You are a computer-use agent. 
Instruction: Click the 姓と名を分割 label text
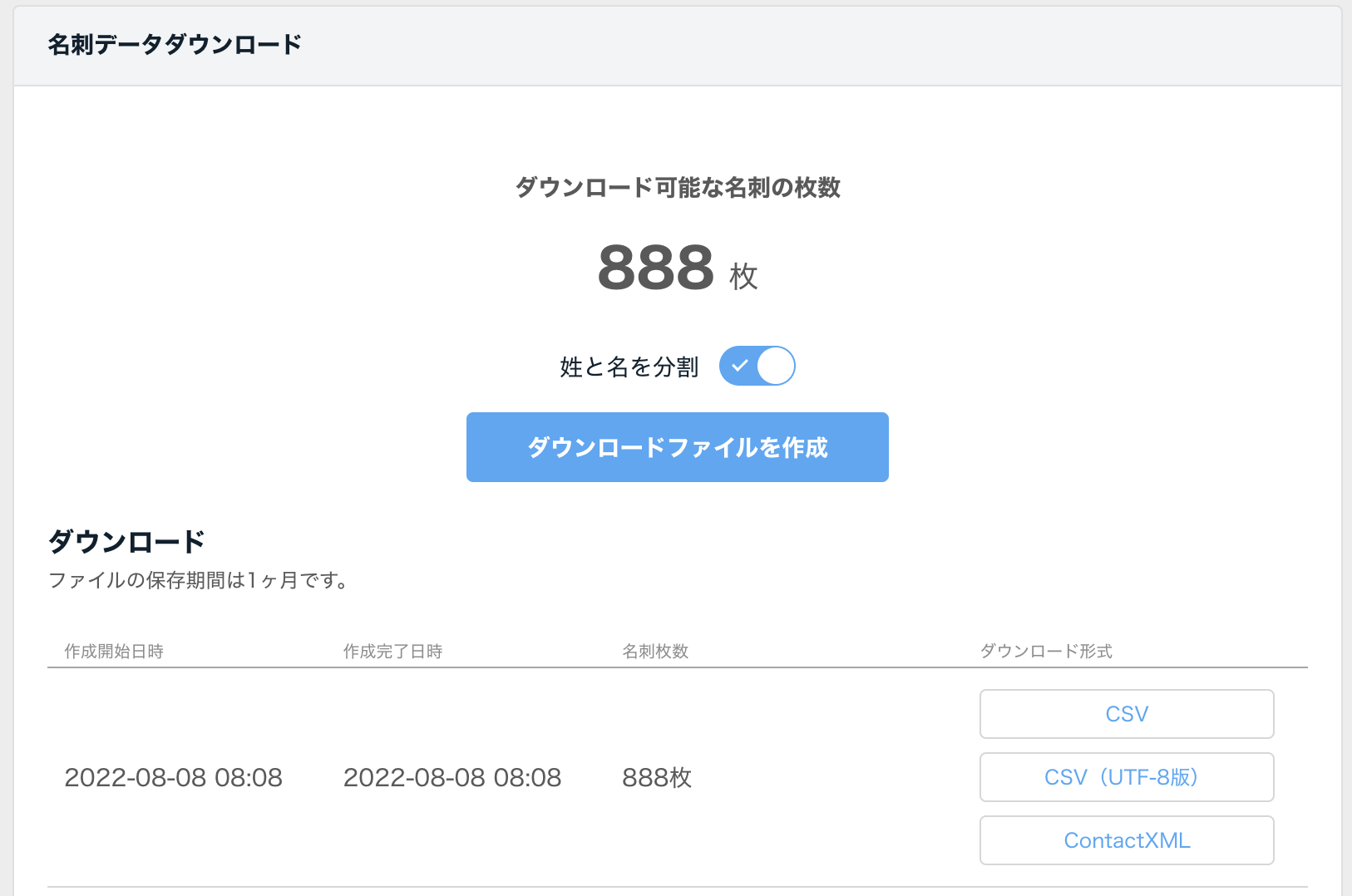click(629, 367)
